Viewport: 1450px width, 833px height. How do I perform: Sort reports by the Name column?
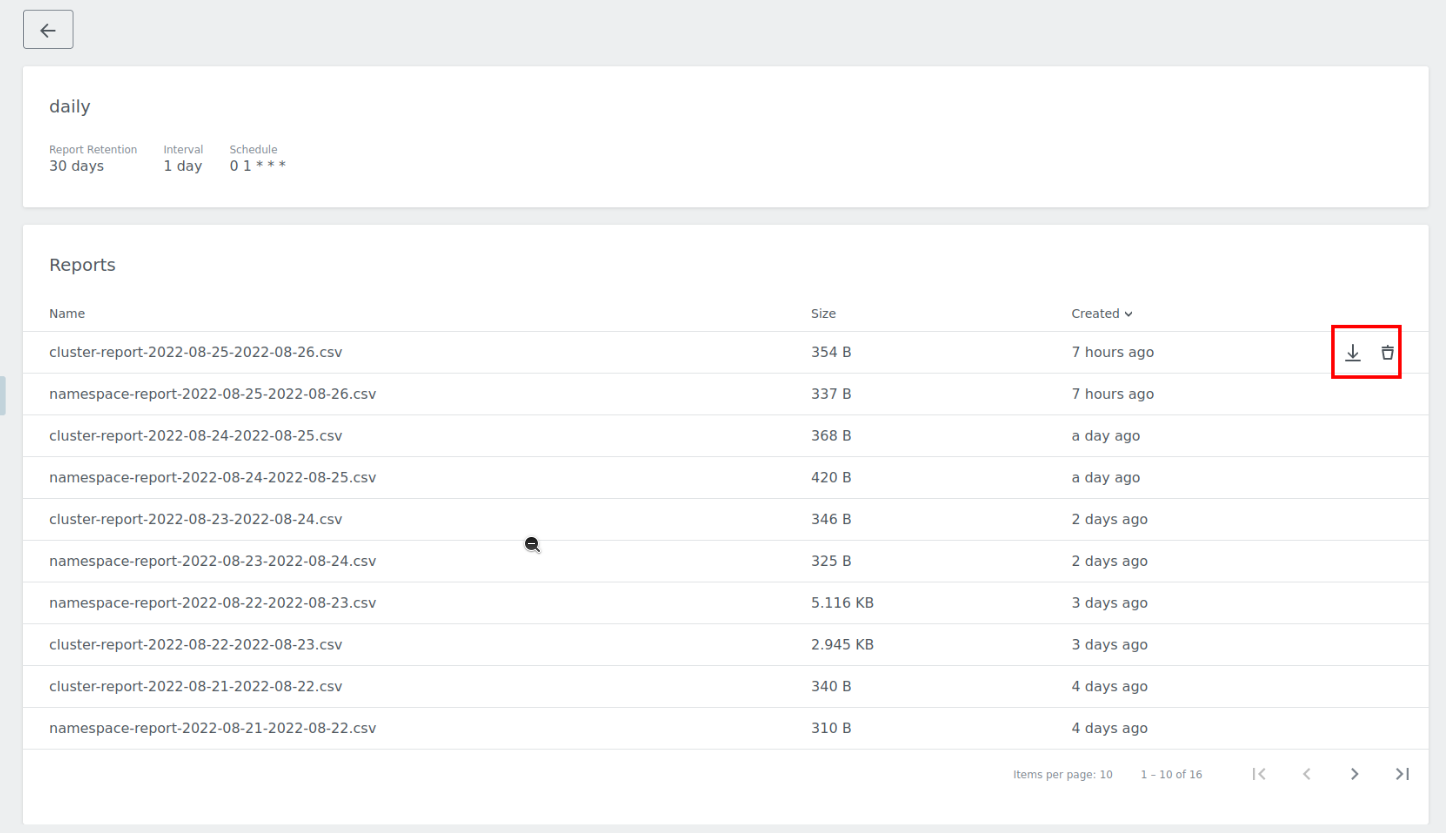click(67, 313)
